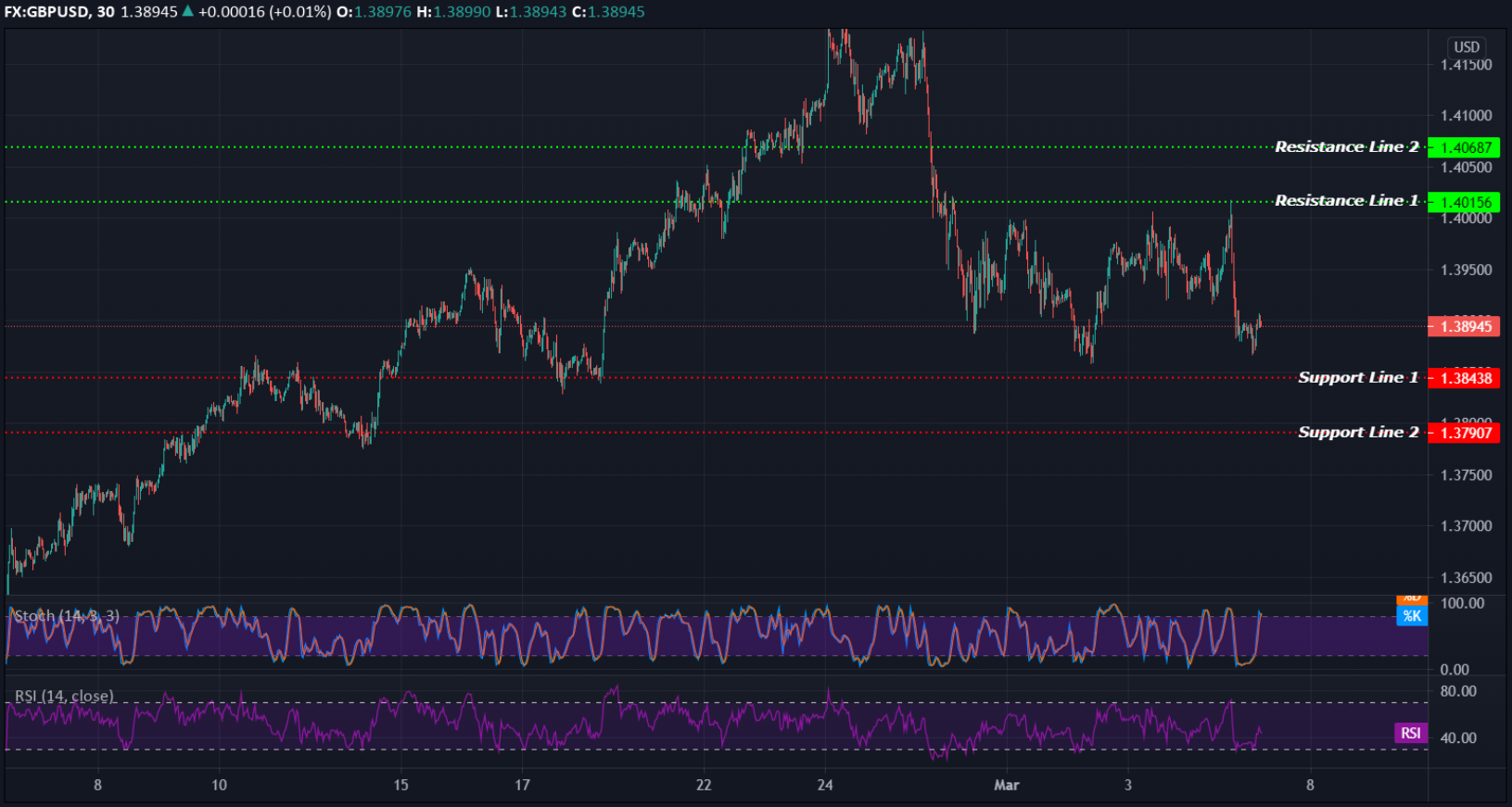
Task: Click the 1.41500 price axis label
Action: tap(1466, 65)
